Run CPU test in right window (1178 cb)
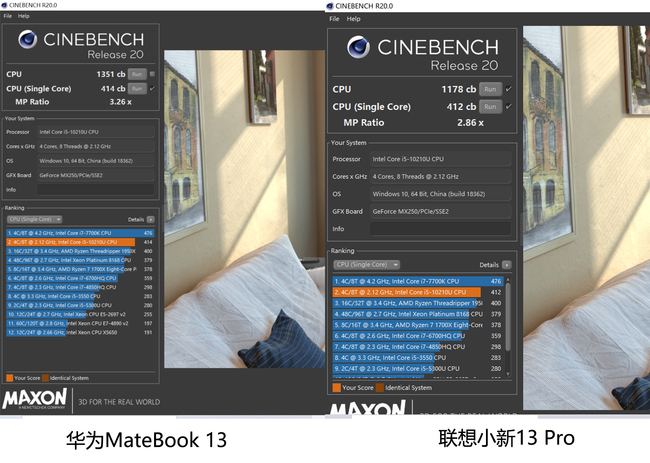Screen dimensions: 650x463 pyautogui.click(x=490, y=89)
